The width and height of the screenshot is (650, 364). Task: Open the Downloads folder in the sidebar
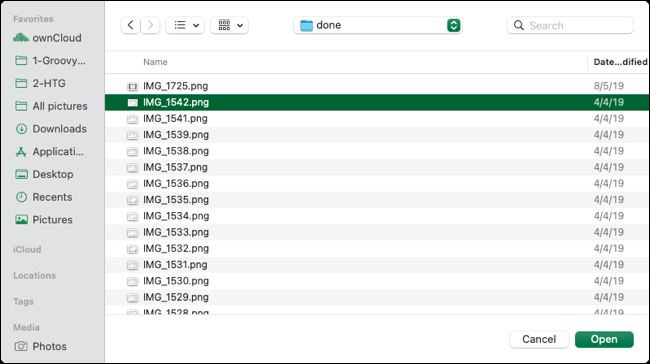(x=51, y=129)
